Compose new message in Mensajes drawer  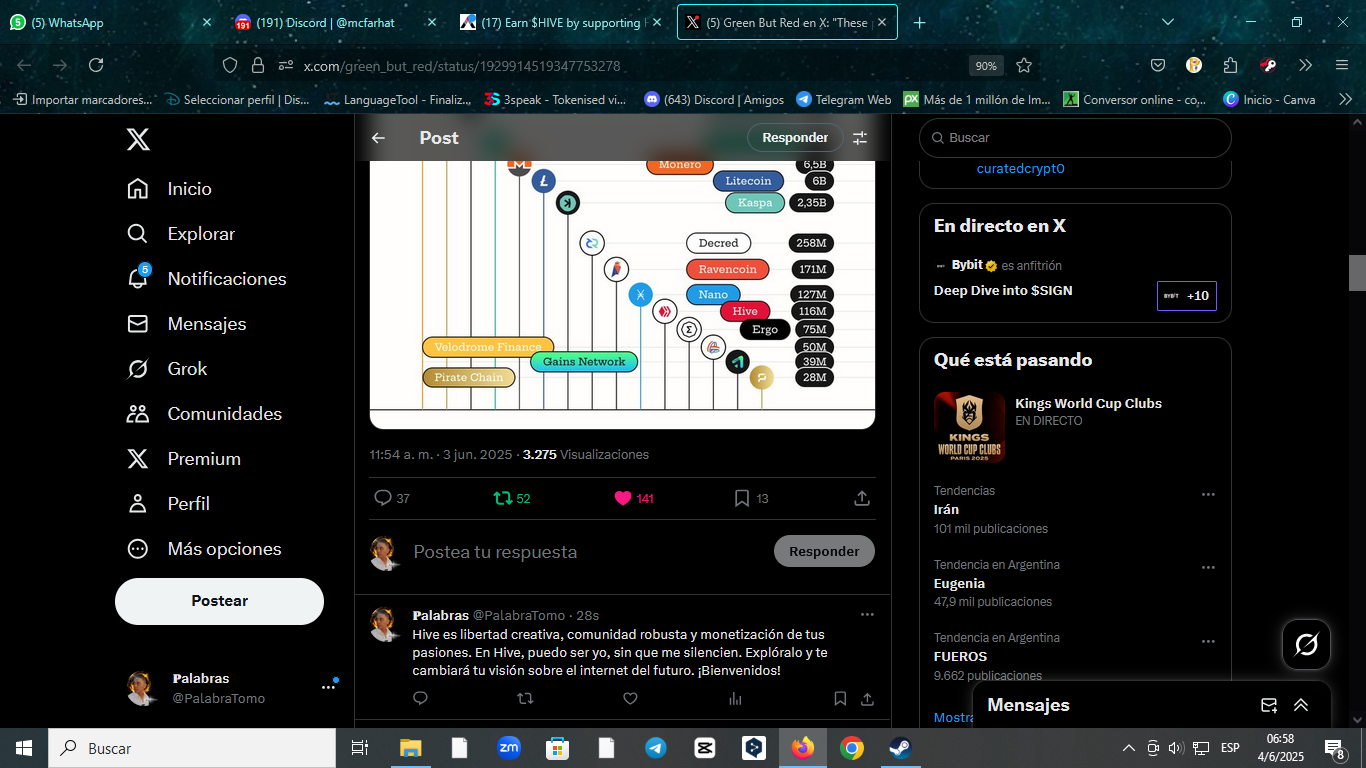pyautogui.click(x=1269, y=705)
